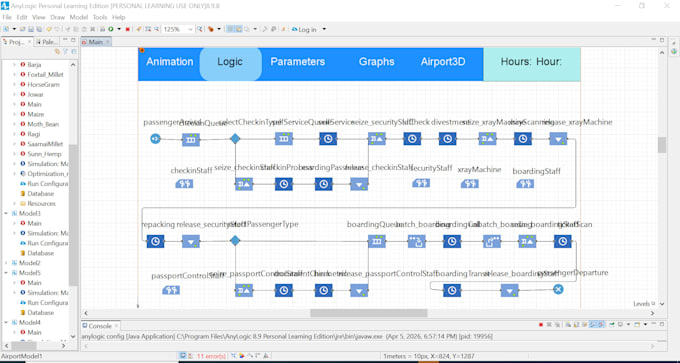680x363 pixels.
Task: Click the red Stop icon in main toolbar
Action: [128, 29]
